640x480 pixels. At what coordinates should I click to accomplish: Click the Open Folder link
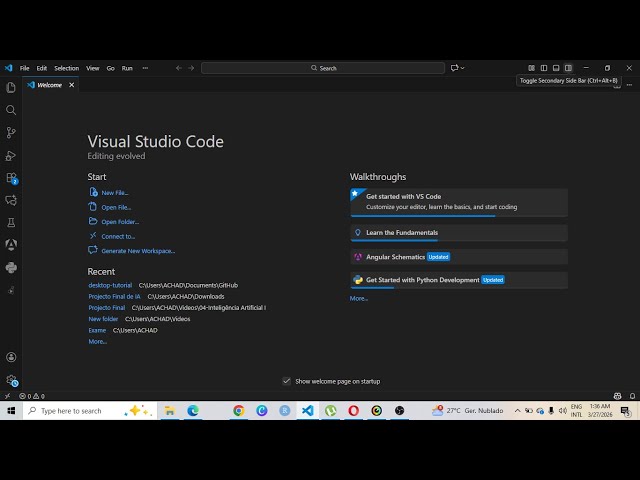coord(120,222)
